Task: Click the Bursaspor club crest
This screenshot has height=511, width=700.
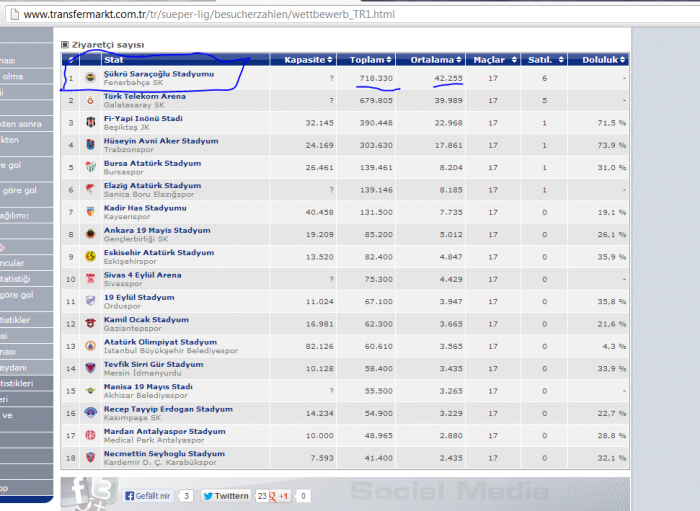Action: point(90,167)
